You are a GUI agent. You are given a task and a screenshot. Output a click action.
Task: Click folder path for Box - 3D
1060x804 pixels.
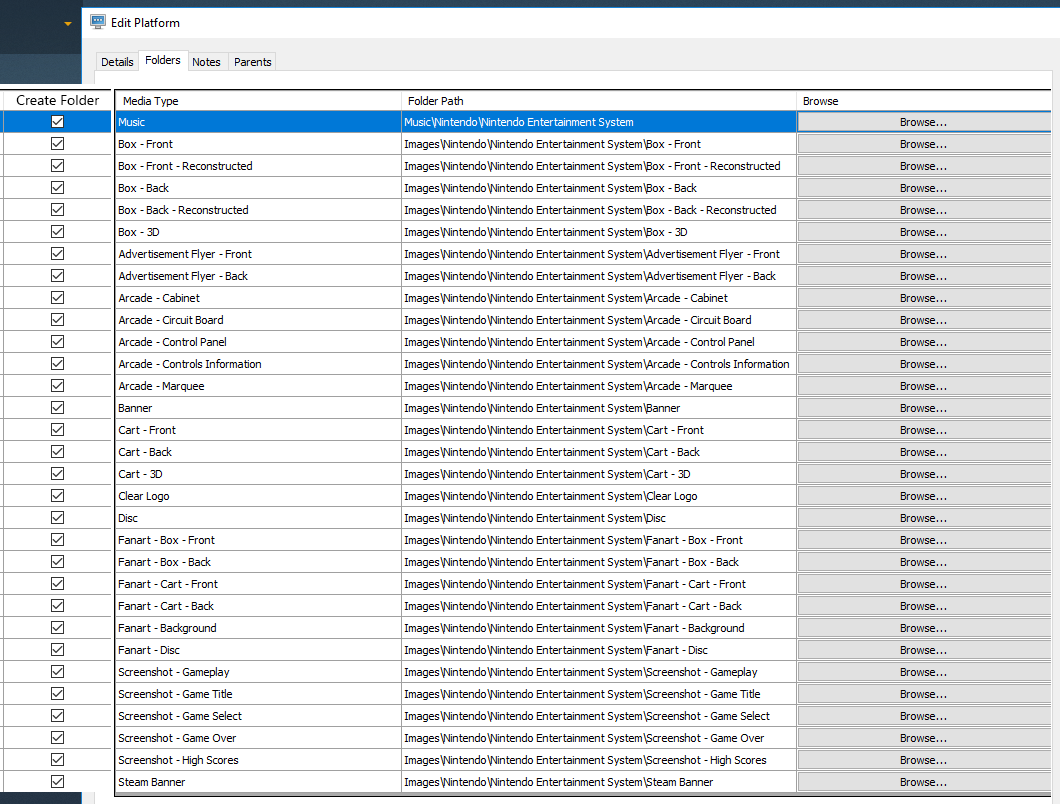(599, 232)
